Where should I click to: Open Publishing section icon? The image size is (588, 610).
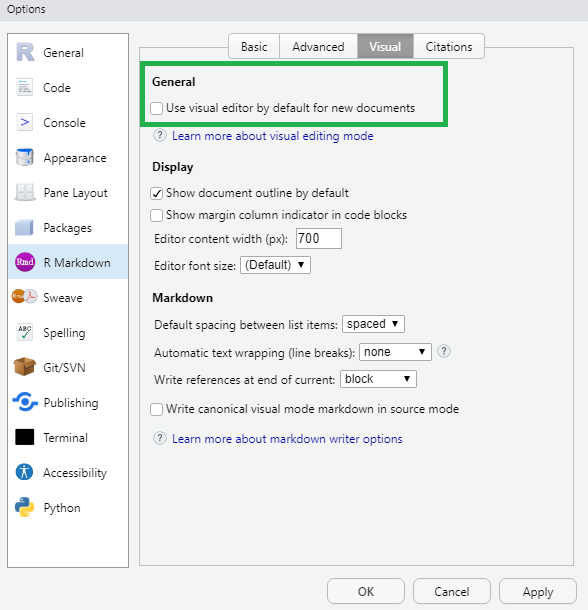tap(25, 402)
